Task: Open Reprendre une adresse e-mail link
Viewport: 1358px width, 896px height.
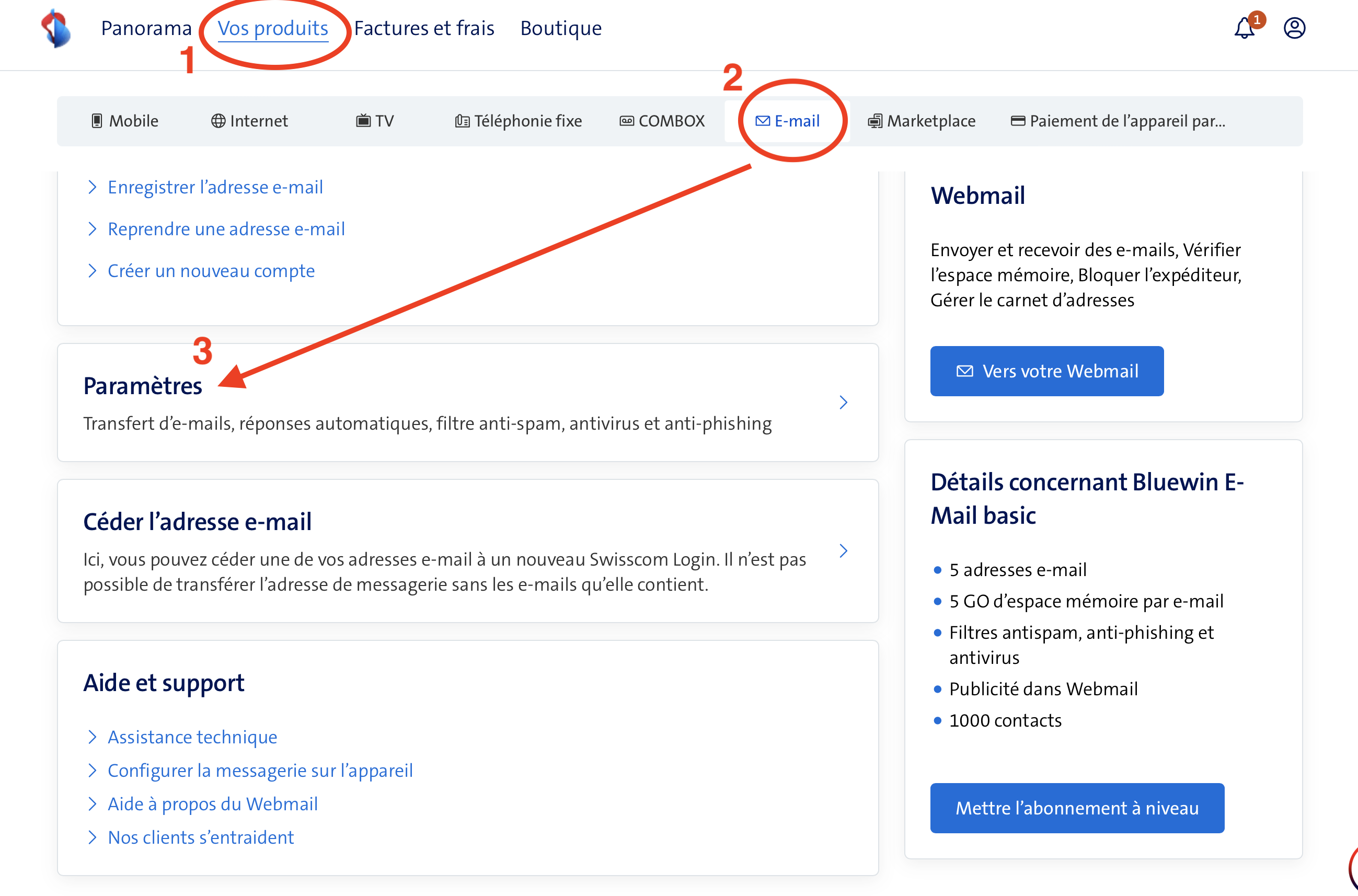Action: [226, 229]
